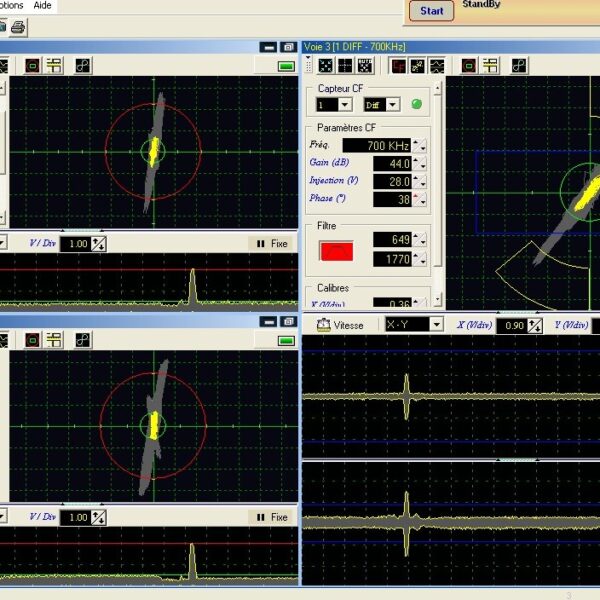
Task: Open the Capteur CF number dropdown showing 1
Action: (346, 104)
